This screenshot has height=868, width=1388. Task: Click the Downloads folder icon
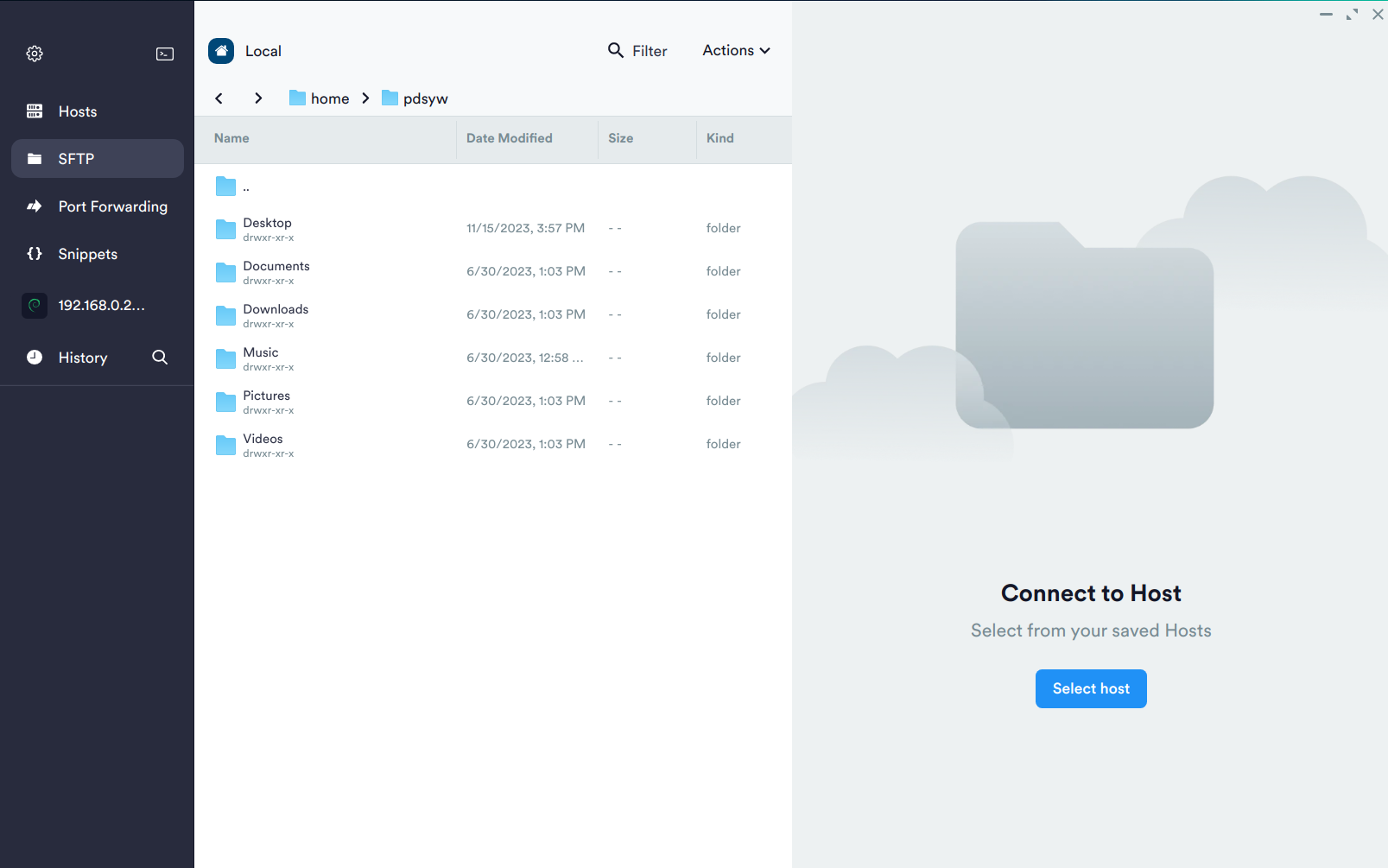225,315
